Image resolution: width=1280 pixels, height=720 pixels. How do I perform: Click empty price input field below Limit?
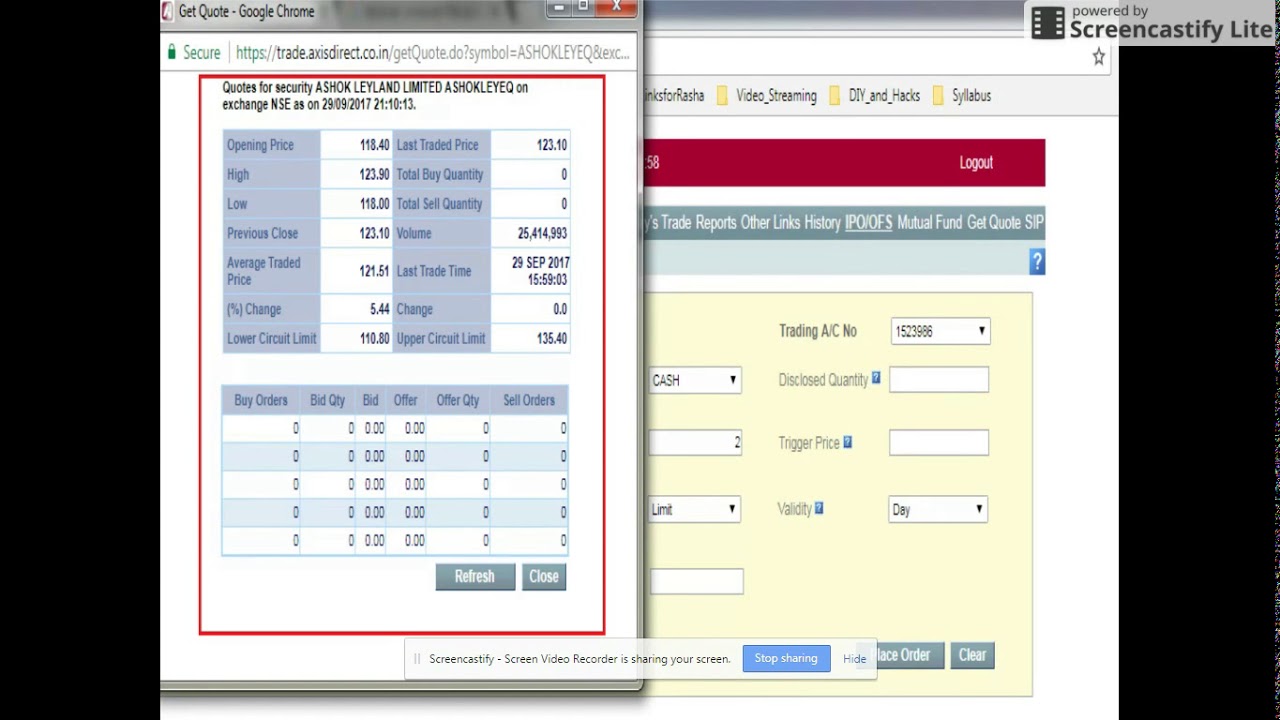(696, 581)
